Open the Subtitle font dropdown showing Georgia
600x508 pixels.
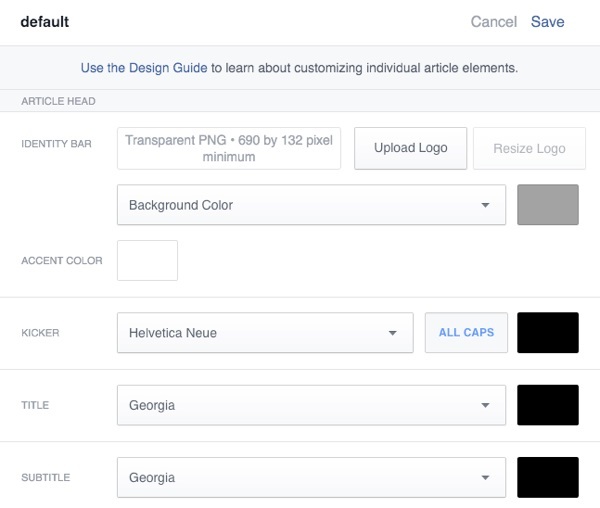pyautogui.click(x=311, y=478)
